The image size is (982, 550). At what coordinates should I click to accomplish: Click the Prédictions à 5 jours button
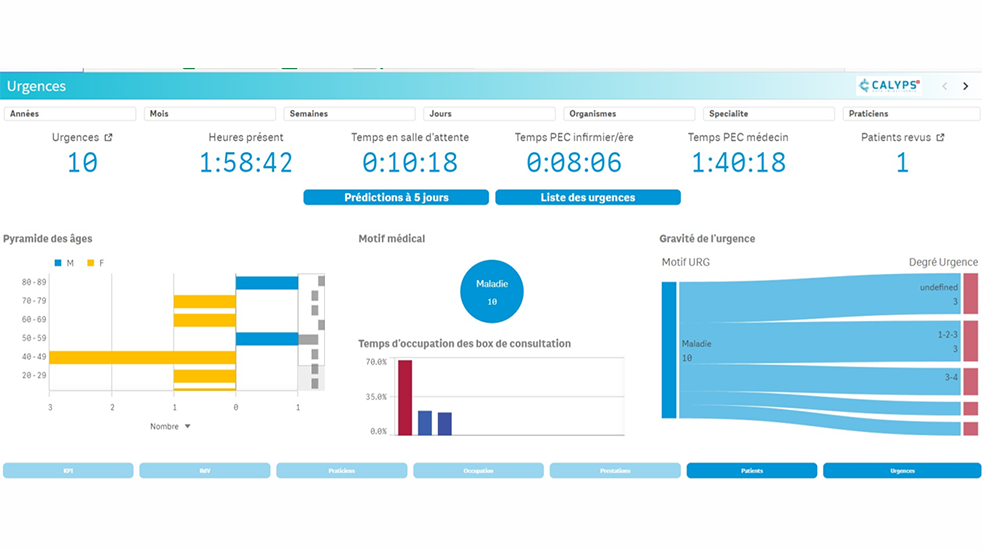click(396, 198)
